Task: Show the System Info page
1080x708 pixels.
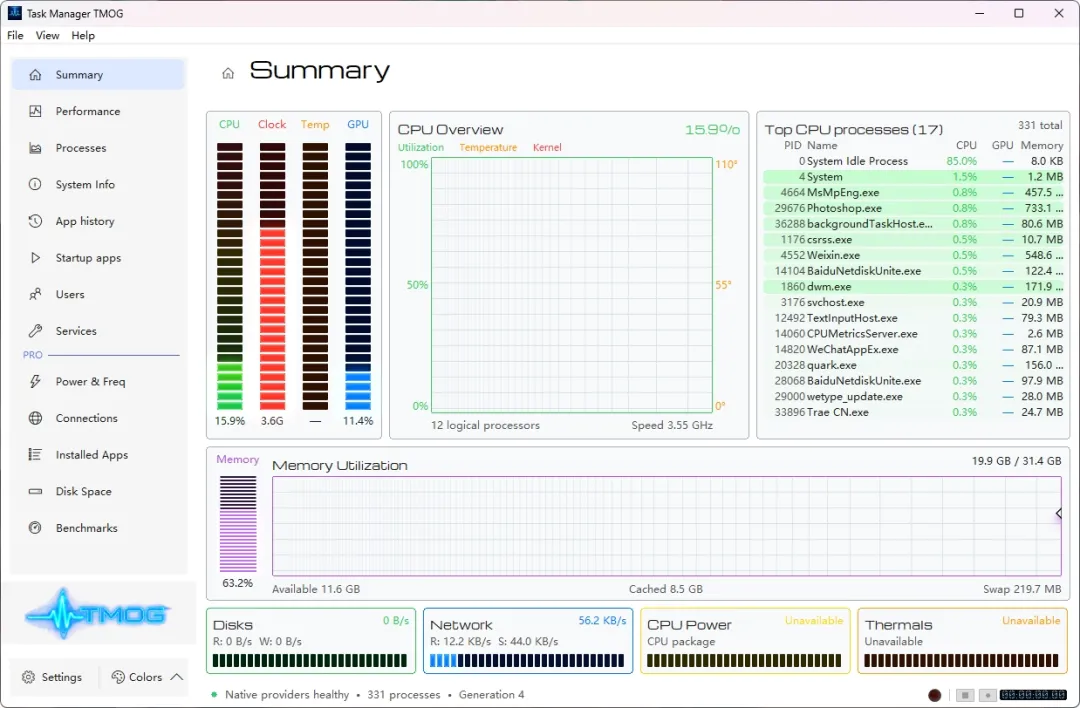Action: pos(98,184)
